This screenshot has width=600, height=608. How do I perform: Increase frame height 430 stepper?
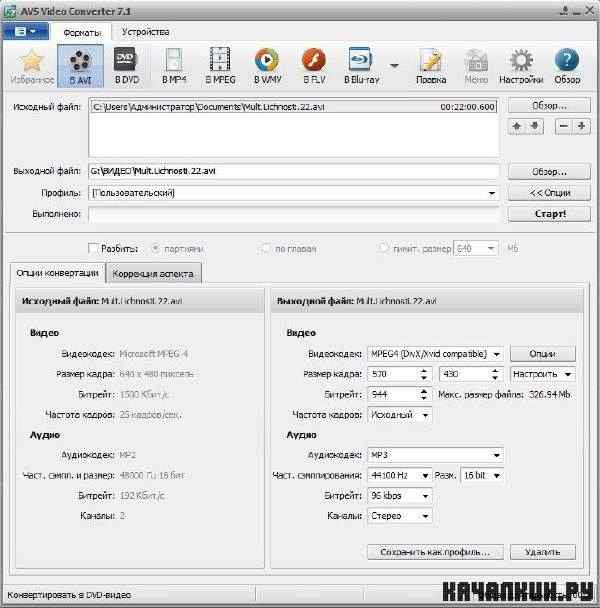[x=495, y=370]
